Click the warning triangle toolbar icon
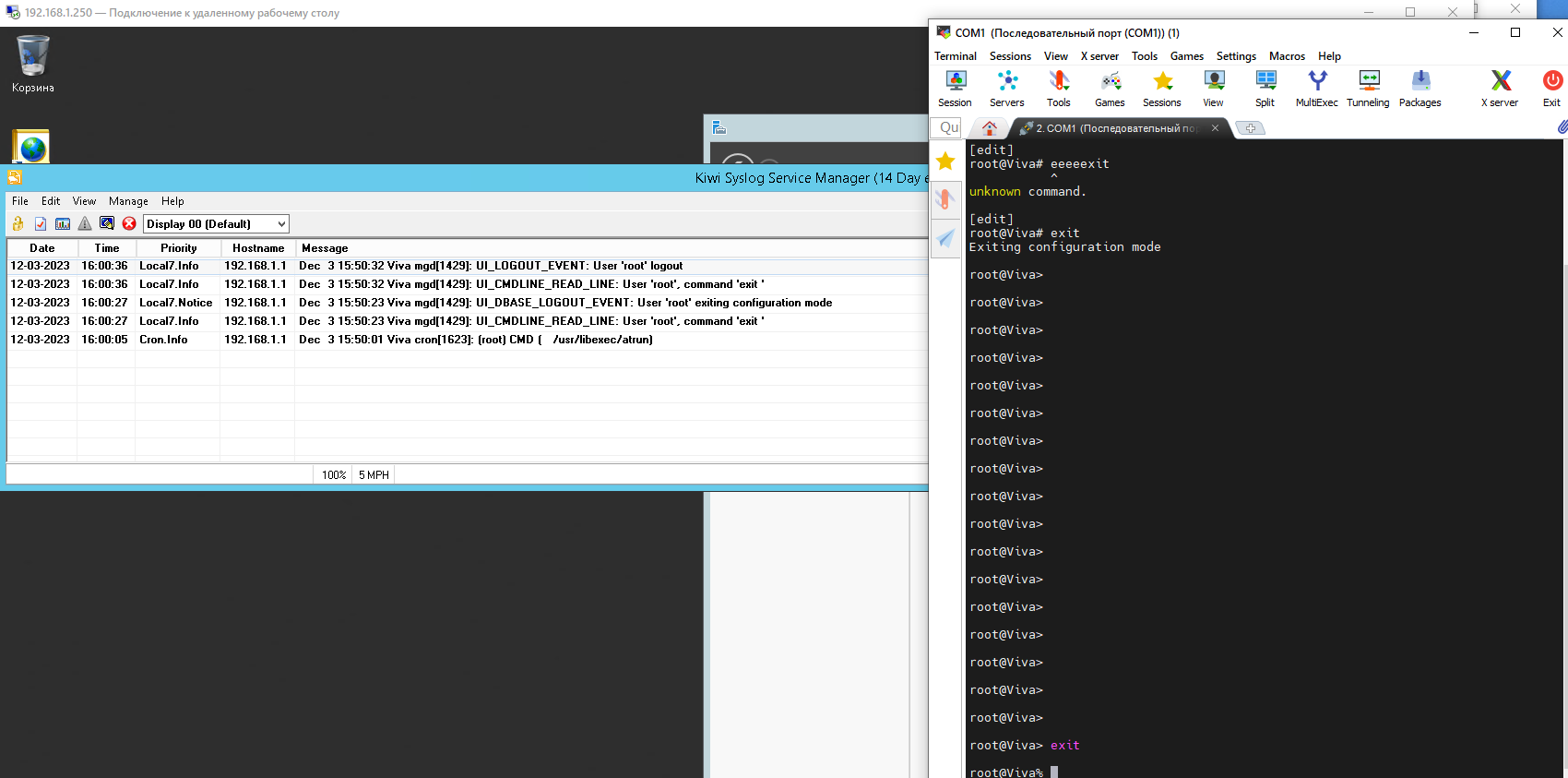Image resolution: width=1568 pixels, height=778 pixels. pos(85,223)
